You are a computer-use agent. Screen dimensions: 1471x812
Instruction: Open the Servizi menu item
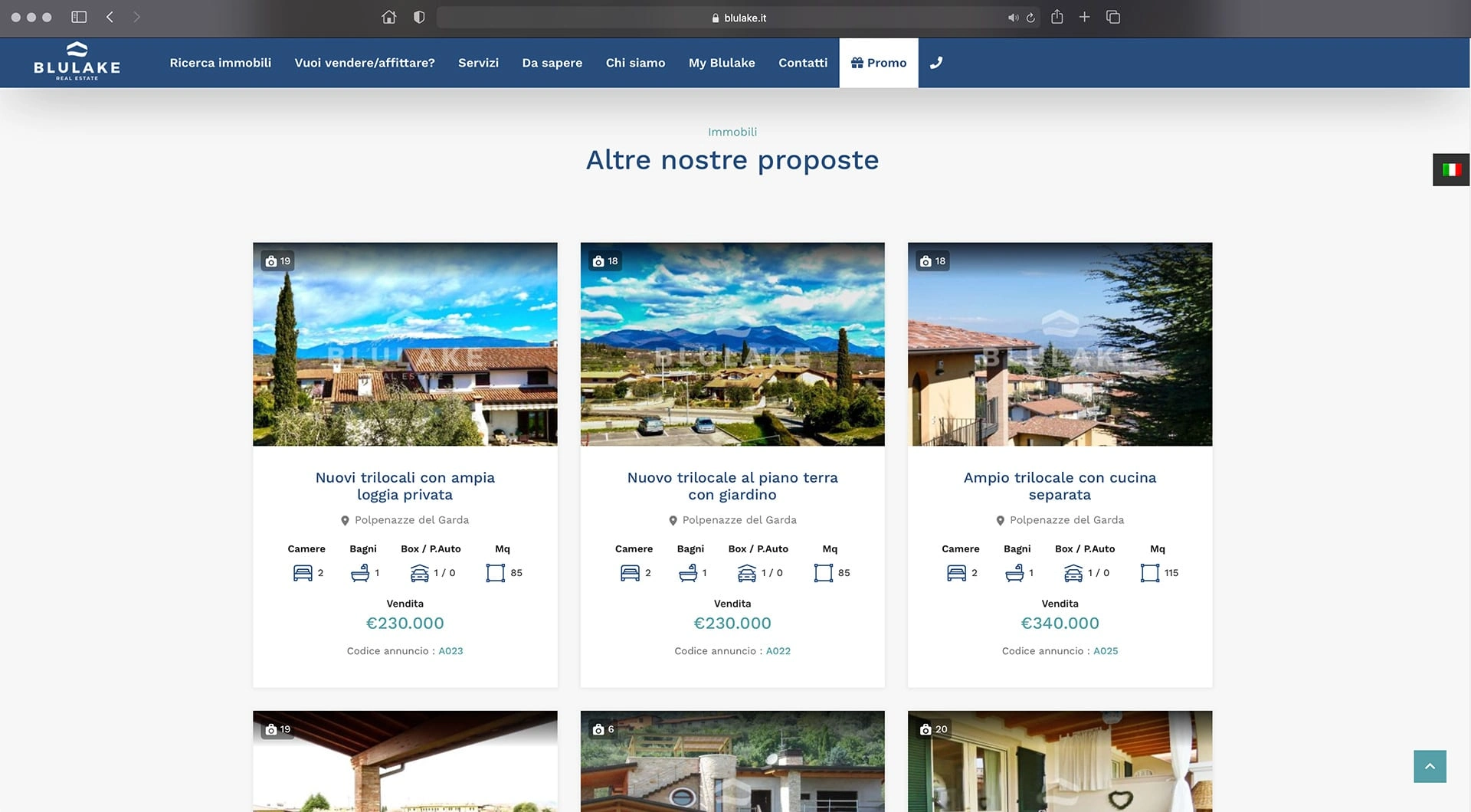click(478, 63)
